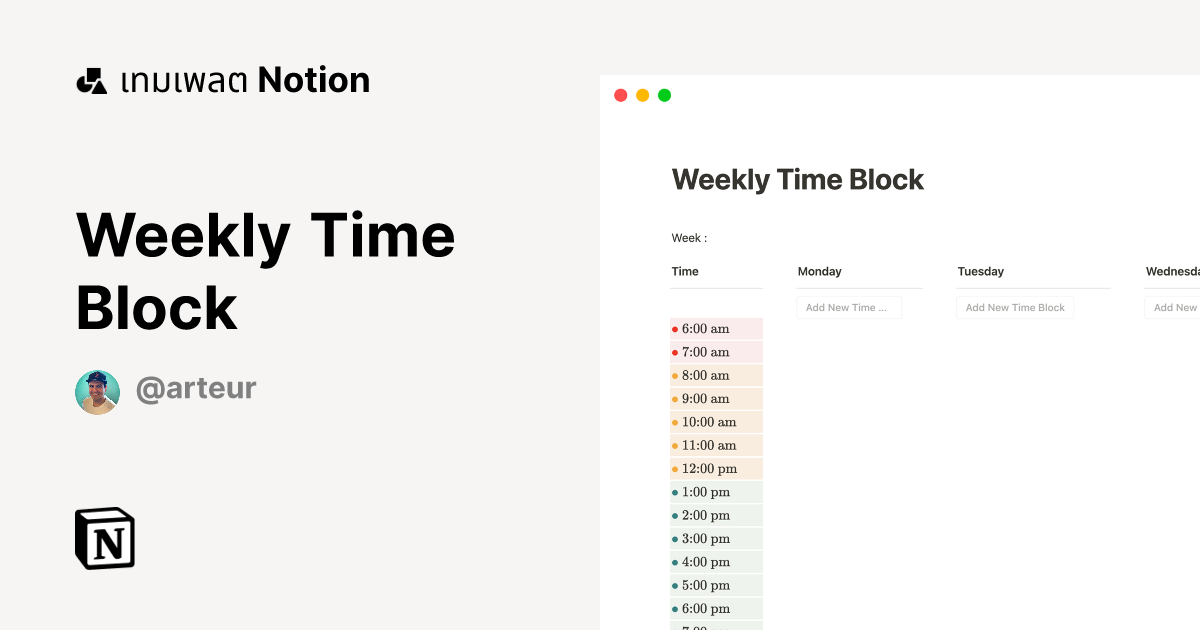Toggle the dot next to 7:00 am
Image resolution: width=1200 pixels, height=630 pixels.
tap(676, 352)
